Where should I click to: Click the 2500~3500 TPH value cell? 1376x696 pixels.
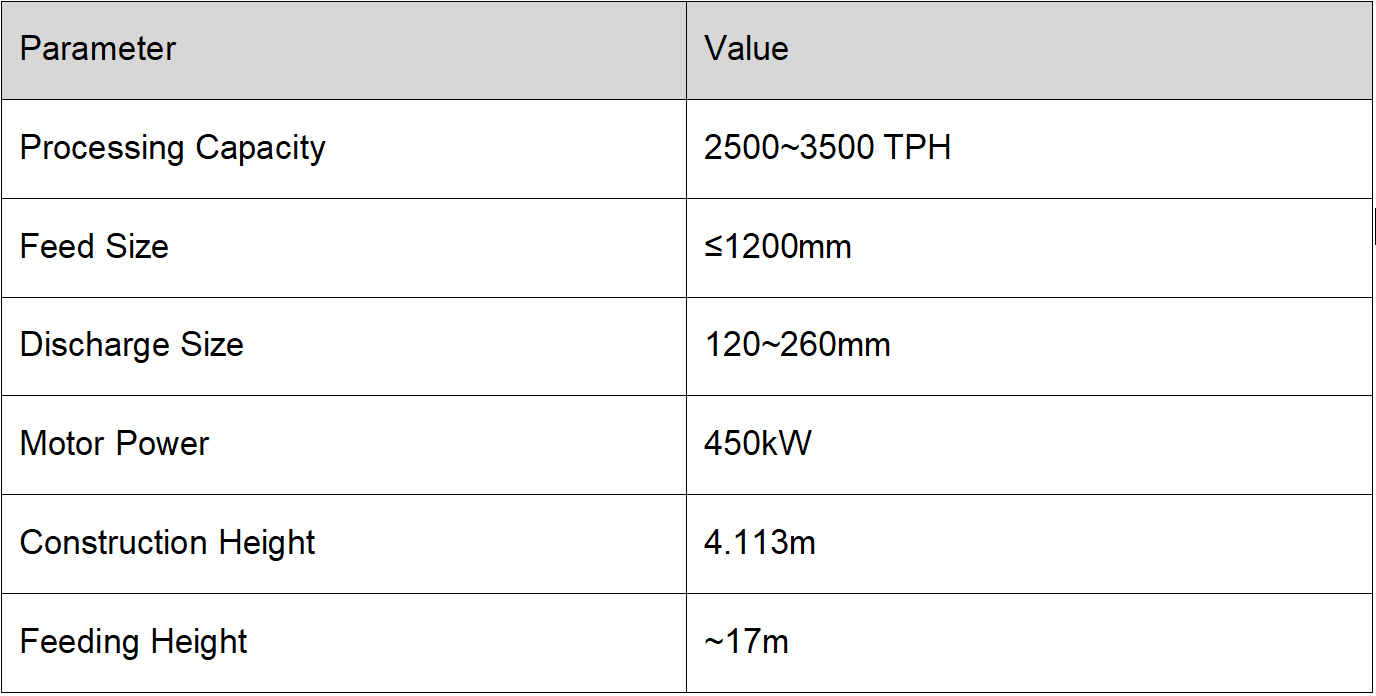(x=1029, y=149)
